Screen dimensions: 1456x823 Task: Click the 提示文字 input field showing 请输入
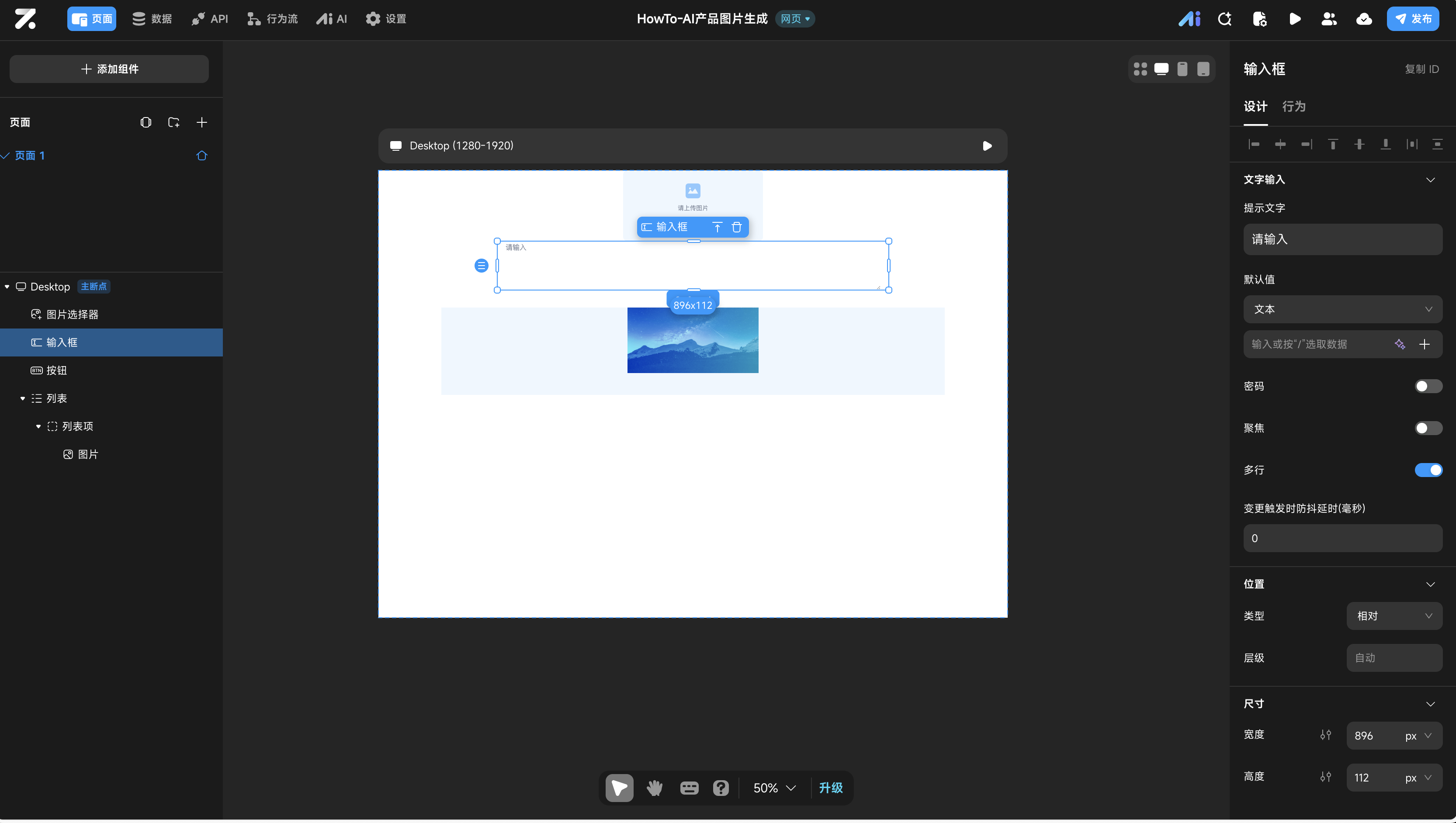pyautogui.click(x=1342, y=240)
